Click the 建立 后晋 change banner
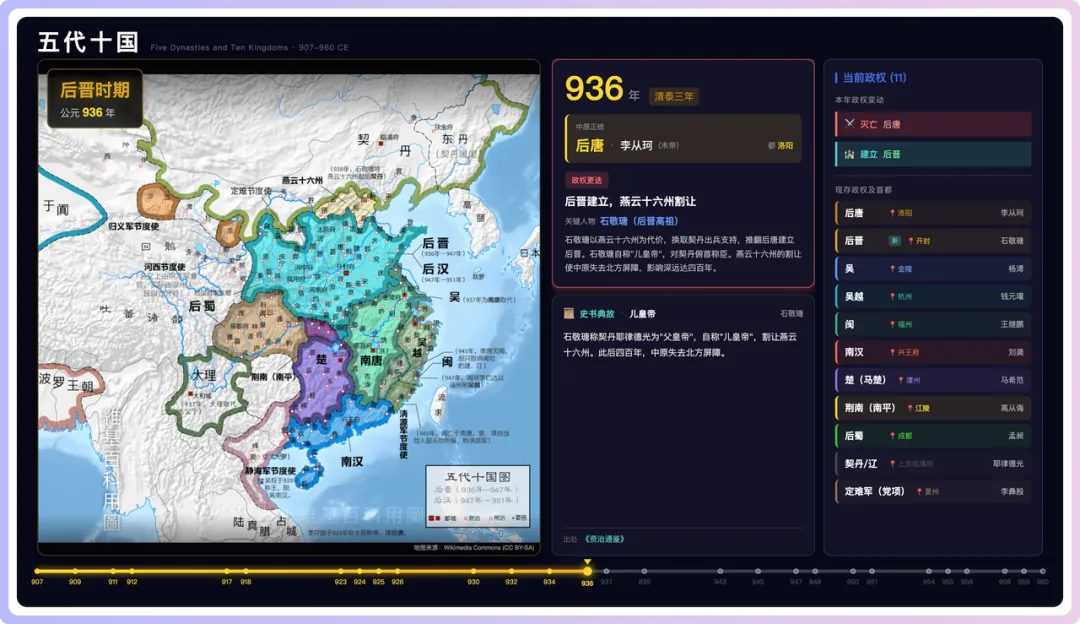 pyautogui.click(x=933, y=154)
